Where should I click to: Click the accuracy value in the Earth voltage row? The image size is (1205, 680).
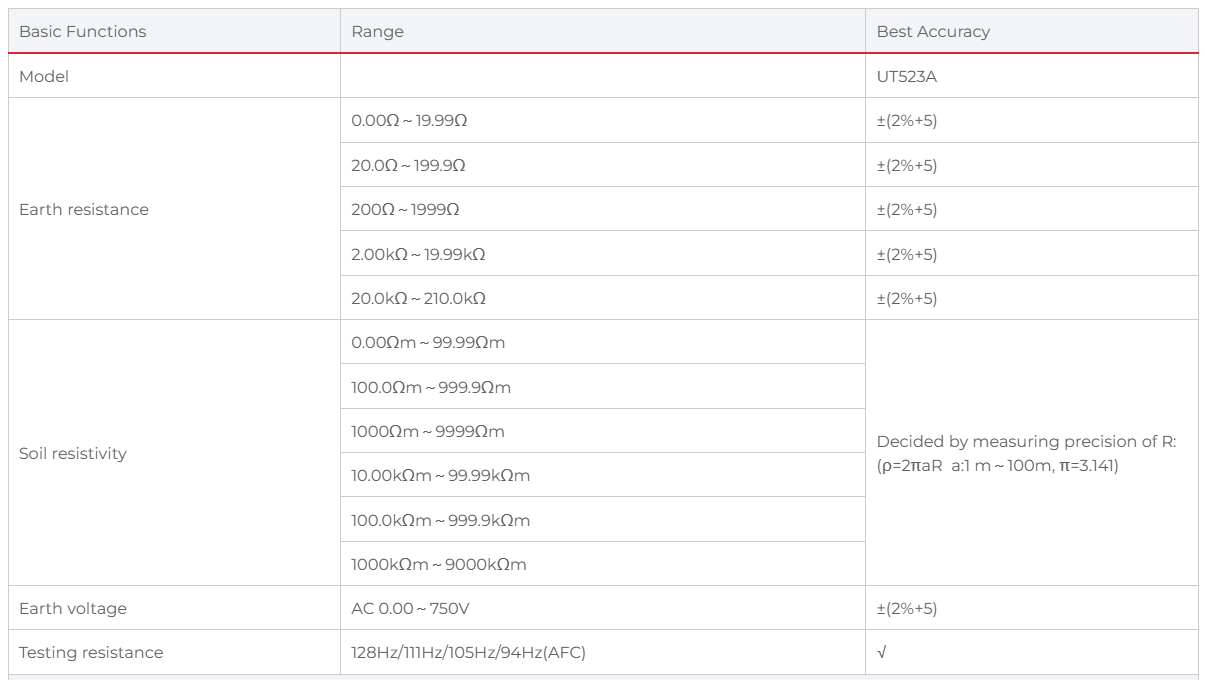[907, 608]
